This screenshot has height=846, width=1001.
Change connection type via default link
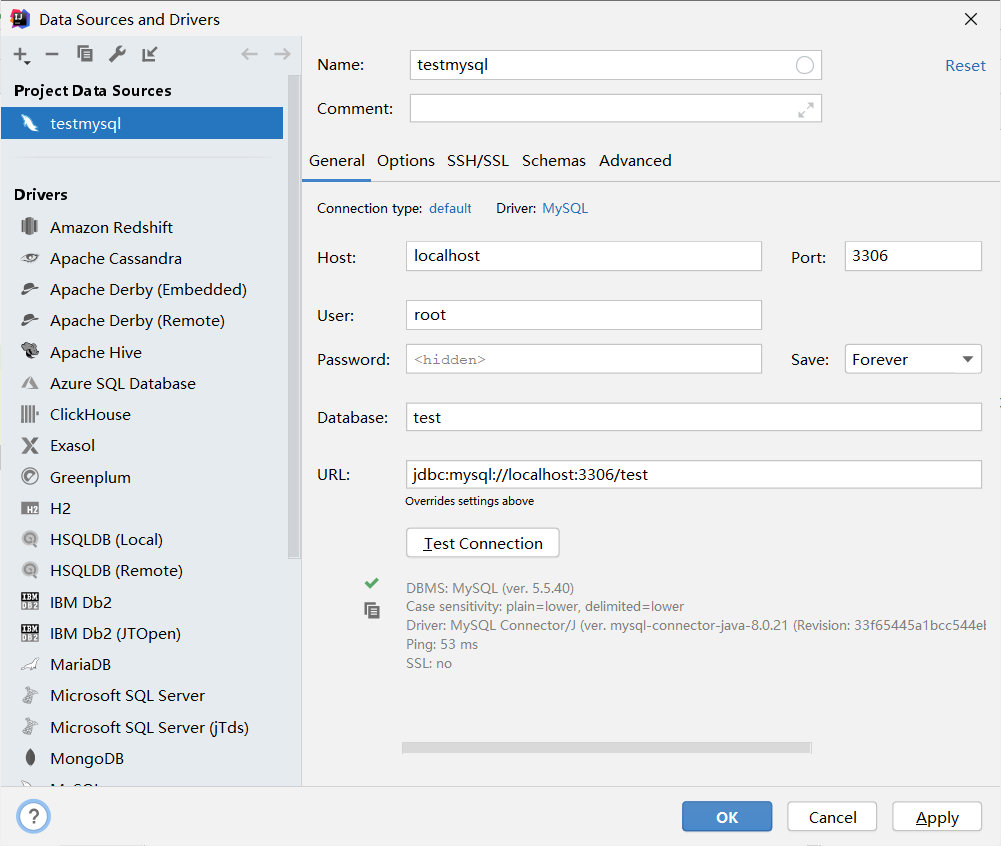click(450, 209)
